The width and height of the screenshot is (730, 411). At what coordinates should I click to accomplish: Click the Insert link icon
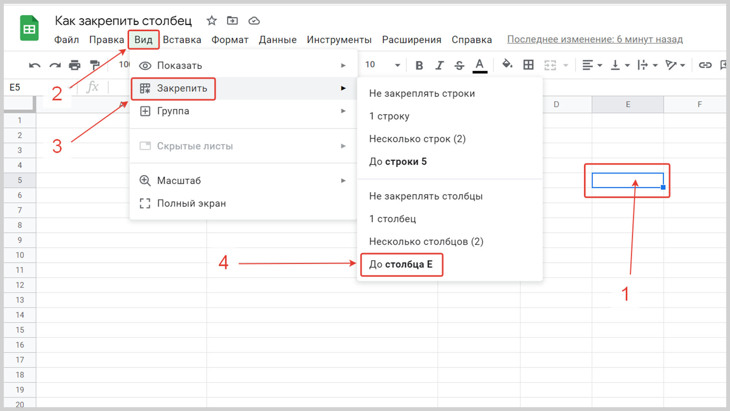[705, 65]
